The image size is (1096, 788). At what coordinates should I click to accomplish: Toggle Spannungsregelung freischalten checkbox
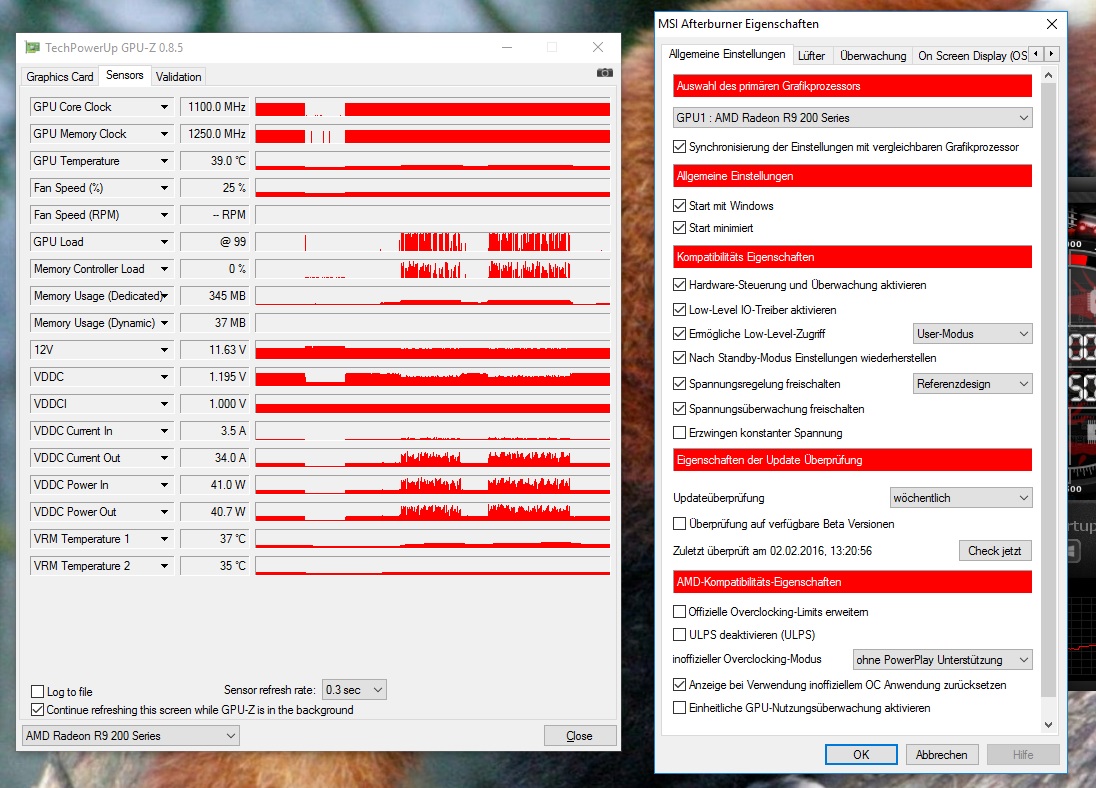[679, 384]
